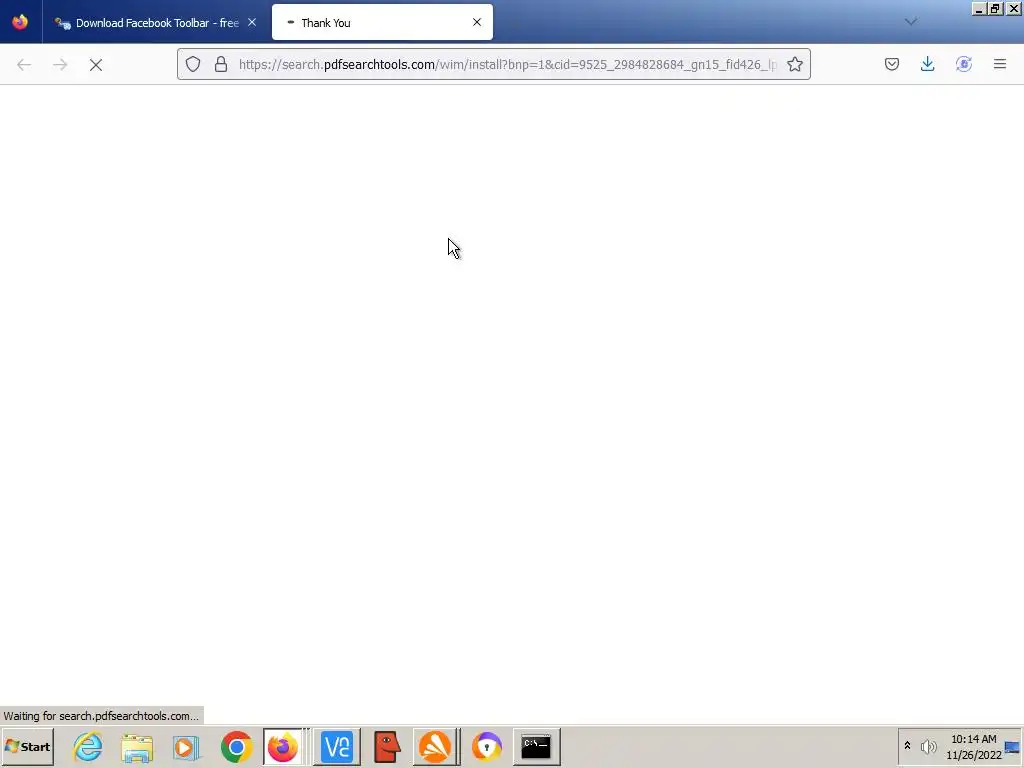The height and width of the screenshot is (768, 1024).
Task: Expand the list all tabs chevron
Action: [911, 22]
